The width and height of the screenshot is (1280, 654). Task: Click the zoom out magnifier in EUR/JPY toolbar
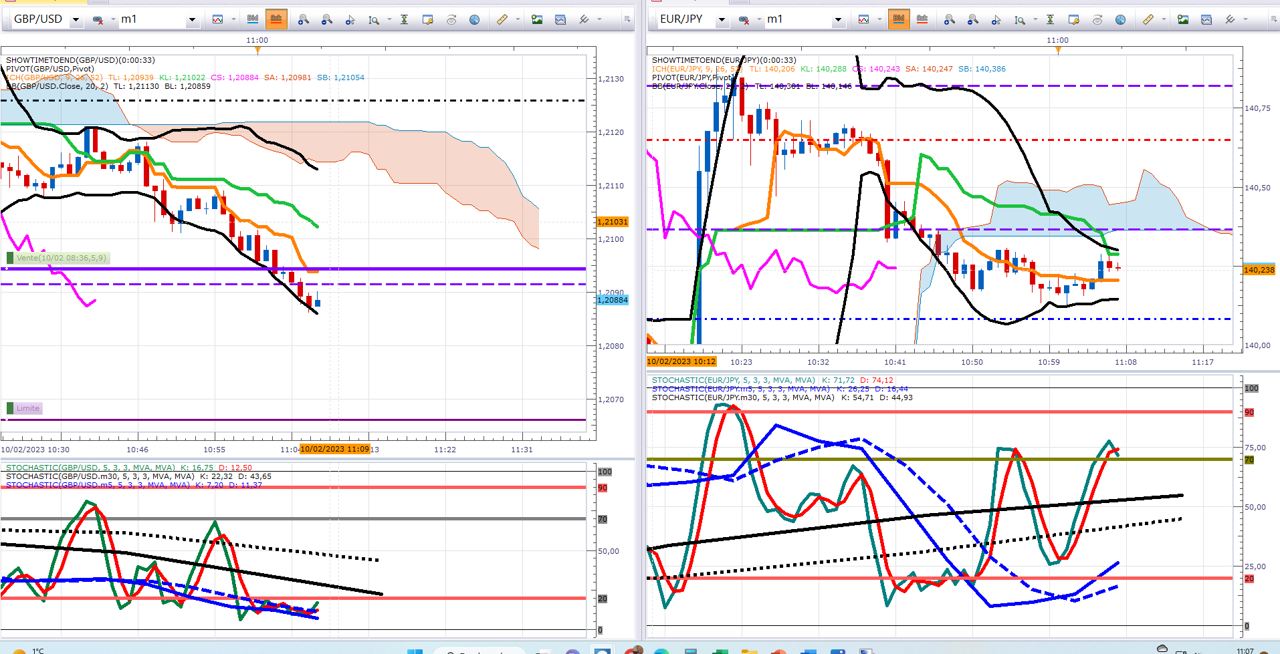pyautogui.click(x=973, y=19)
